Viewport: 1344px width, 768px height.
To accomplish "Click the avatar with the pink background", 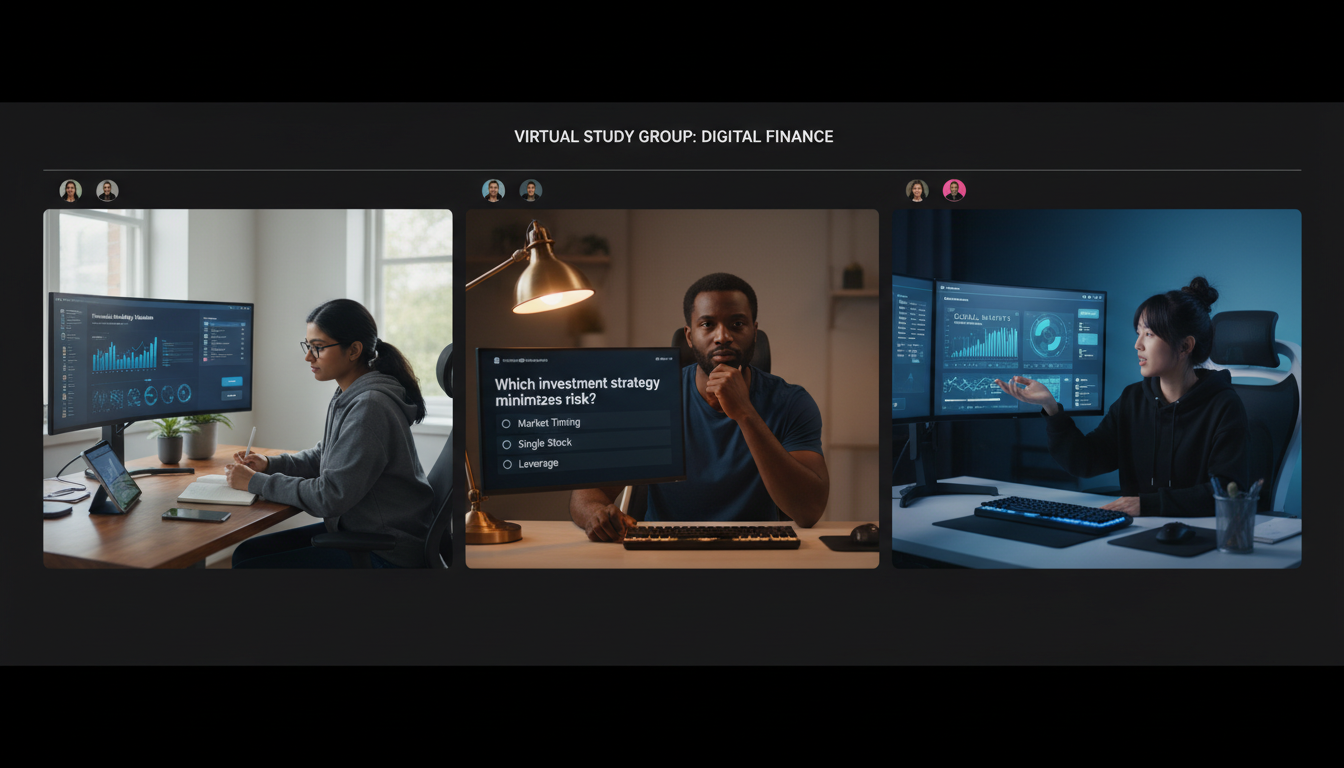I will tap(954, 190).
